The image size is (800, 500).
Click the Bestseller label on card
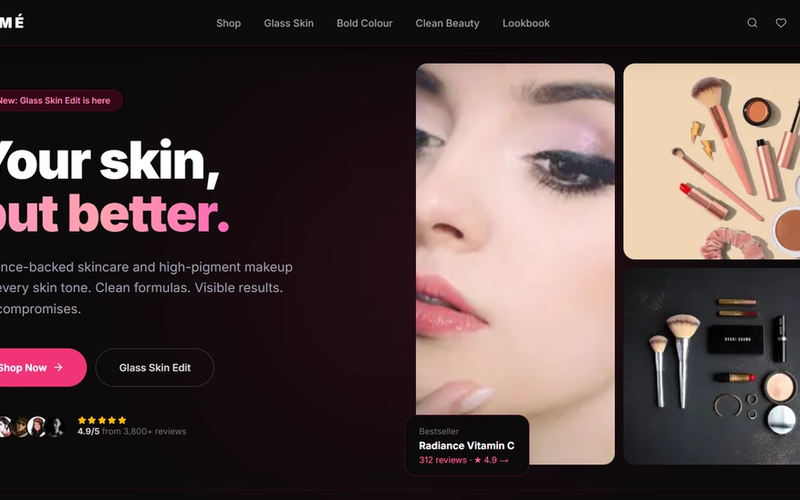[x=439, y=431]
